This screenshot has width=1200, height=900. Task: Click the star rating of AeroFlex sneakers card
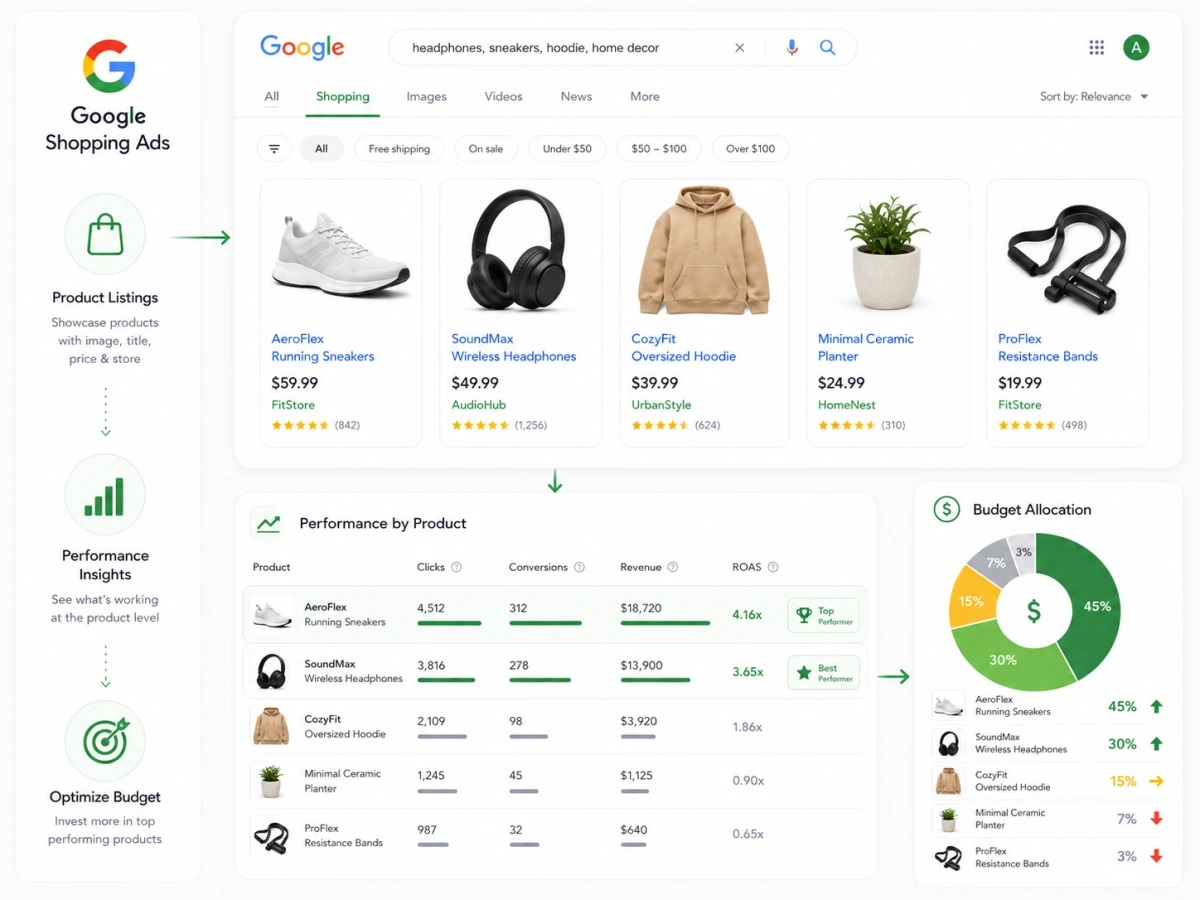pos(300,425)
